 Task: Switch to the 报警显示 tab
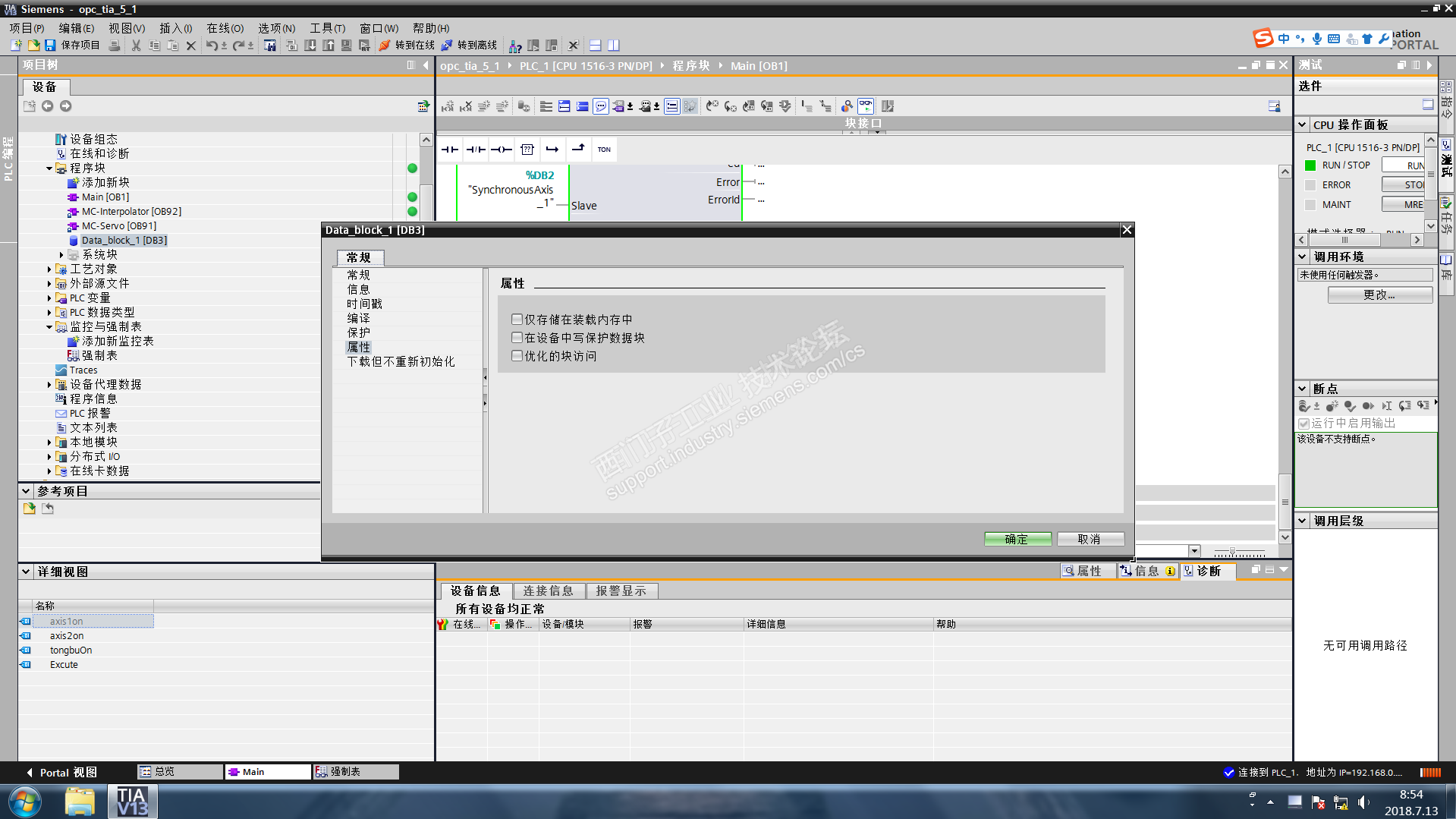point(621,591)
